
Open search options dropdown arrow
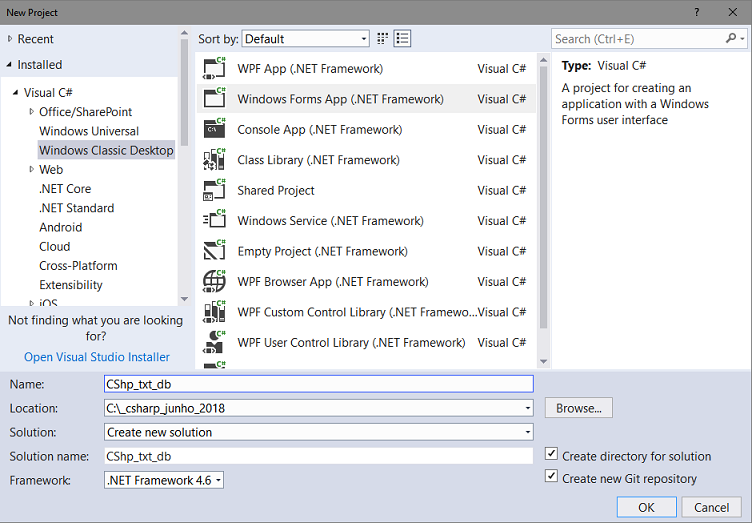pos(742,38)
